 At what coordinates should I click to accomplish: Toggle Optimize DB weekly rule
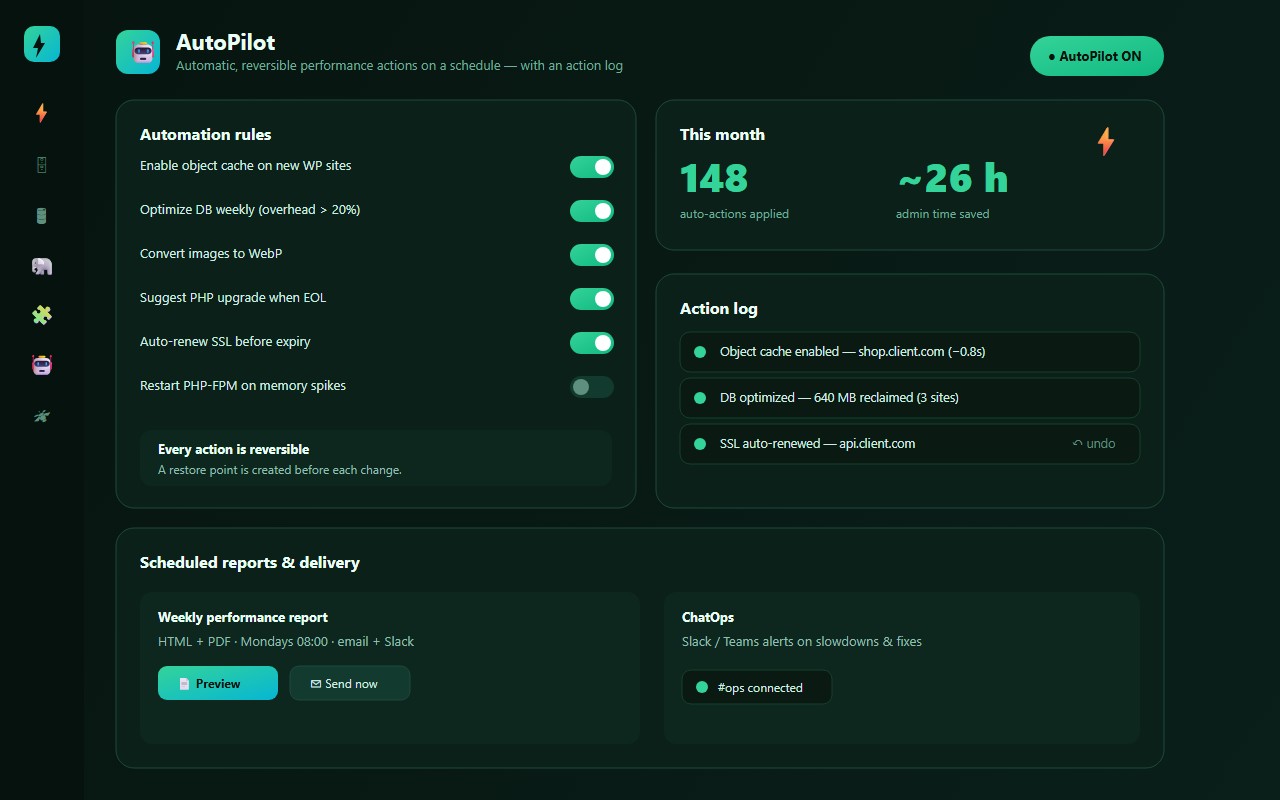pos(592,211)
